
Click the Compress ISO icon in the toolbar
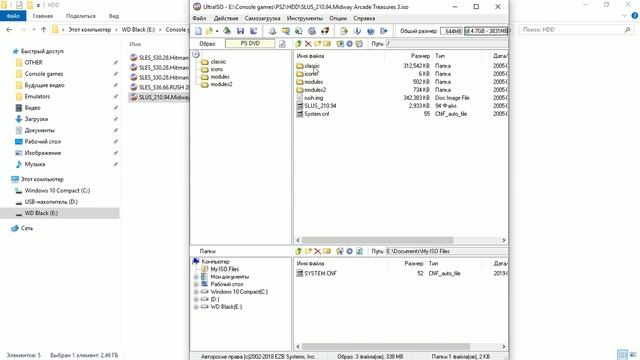click(x=286, y=31)
